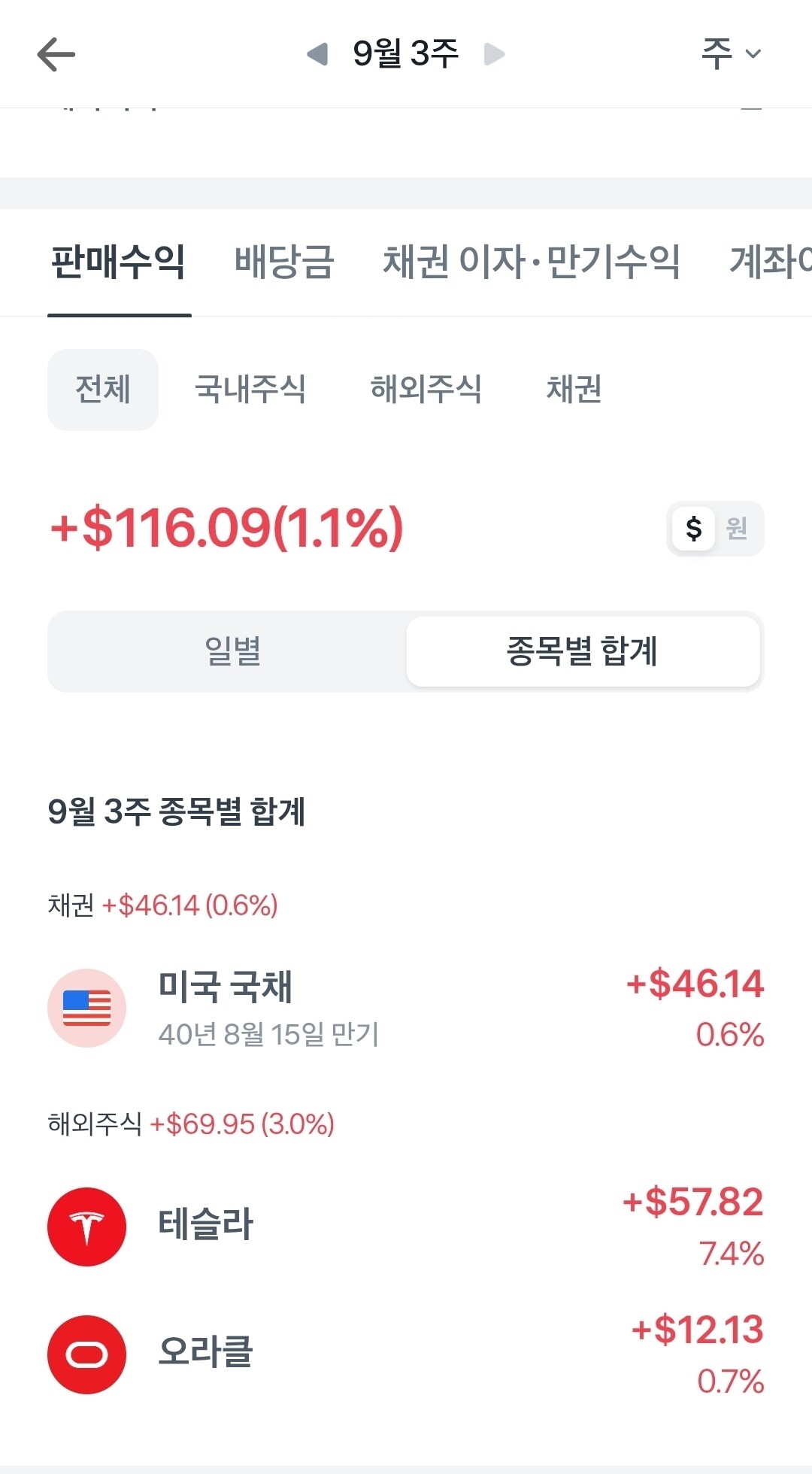Tap the US flag bond icon

coord(86,1008)
